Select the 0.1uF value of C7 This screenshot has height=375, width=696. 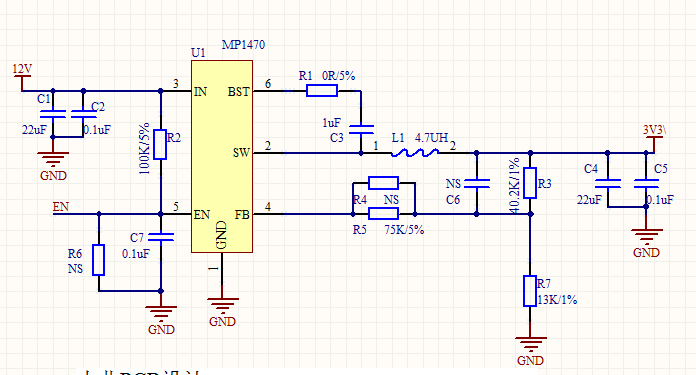pos(136,254)
